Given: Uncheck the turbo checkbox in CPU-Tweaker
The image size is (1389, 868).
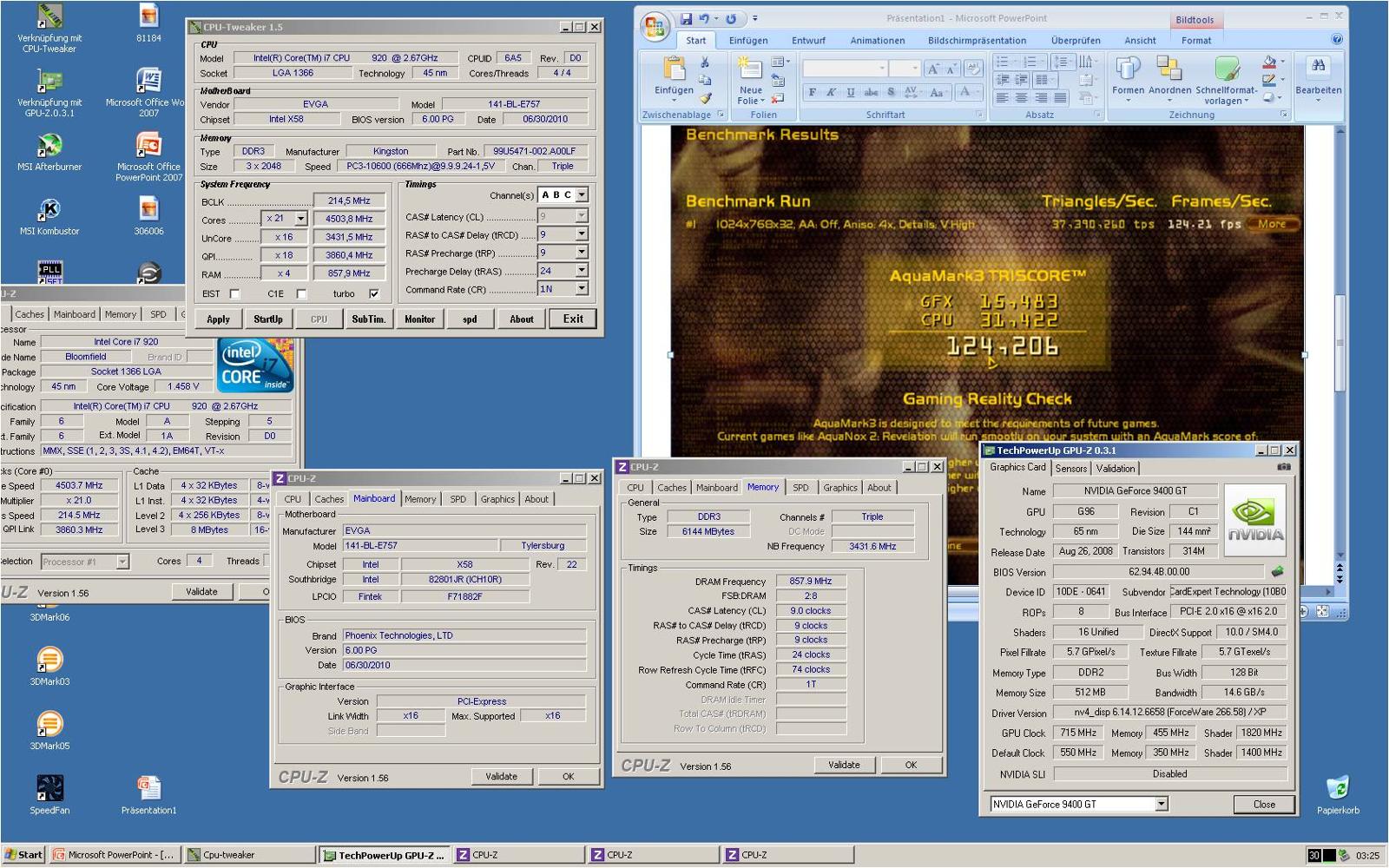Looking at the screenshot, I should [373, 293].
